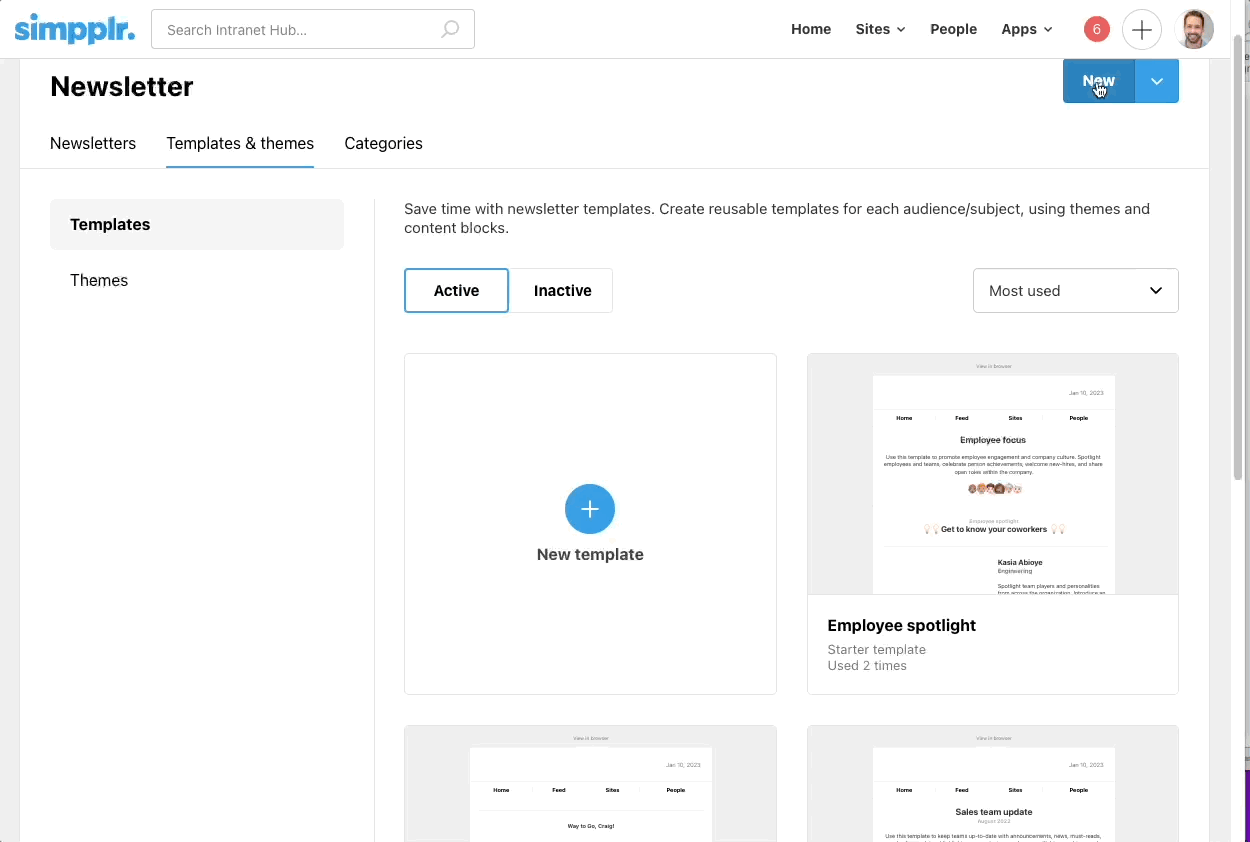Open the Categories tab
1250x842 pixels.
[383, 144]
